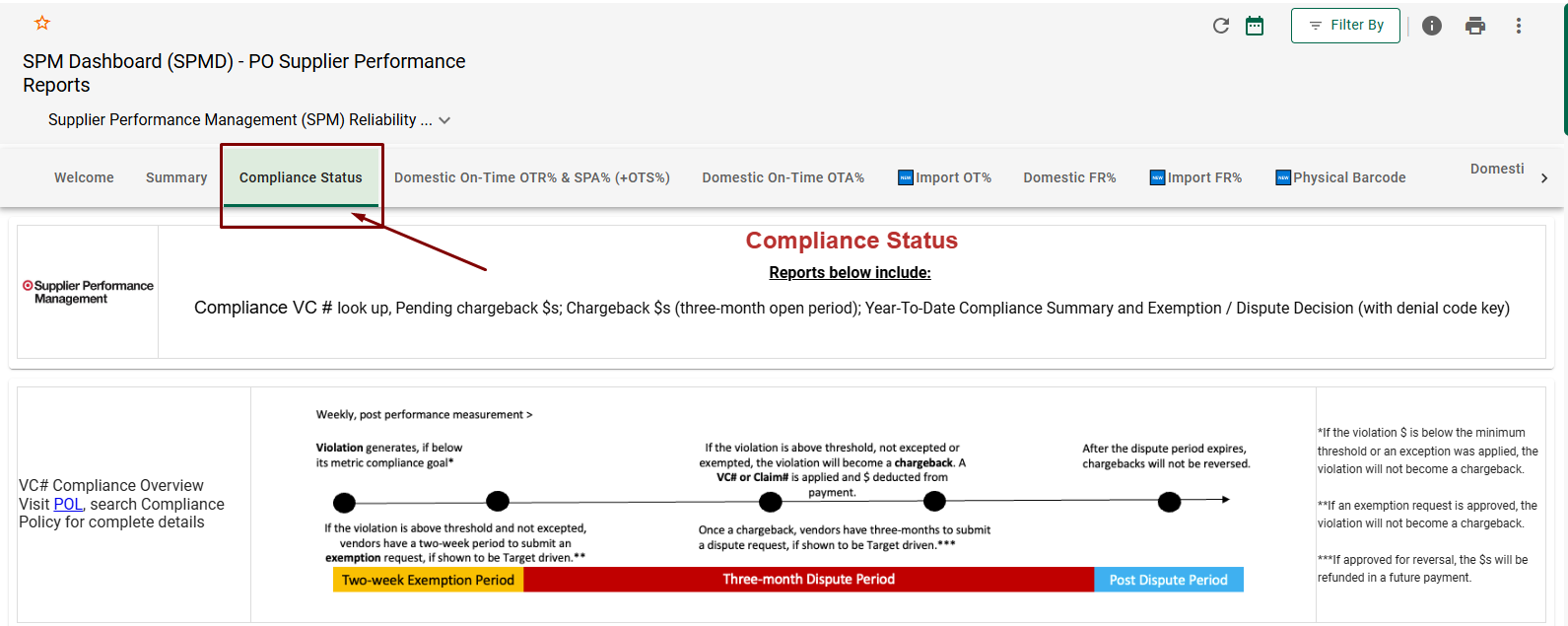
Task: Open the Domestic On-Time OTA% tab
Action: 784,177
